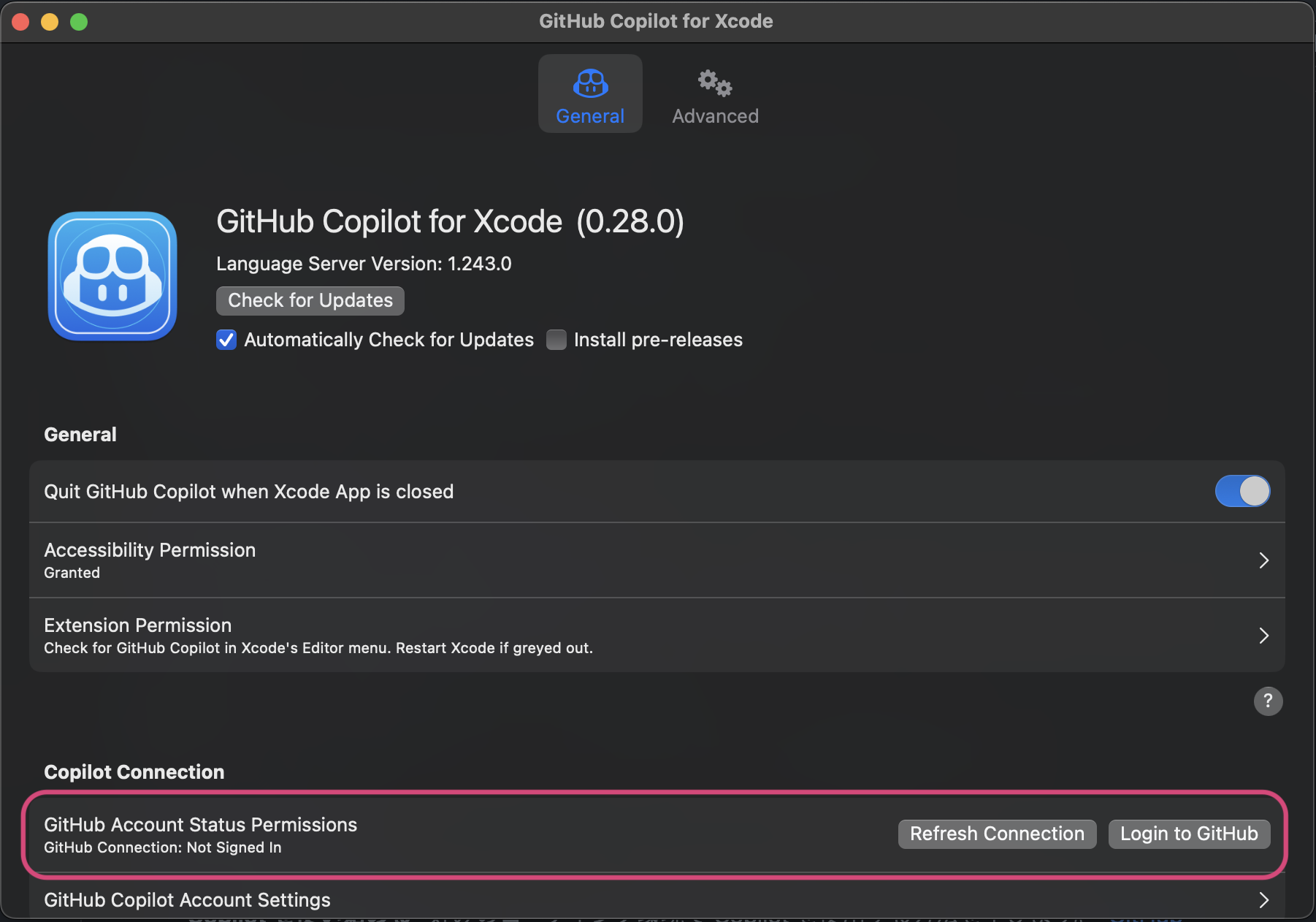
Task: Close the window with the red button
Action: pos(20,22)
